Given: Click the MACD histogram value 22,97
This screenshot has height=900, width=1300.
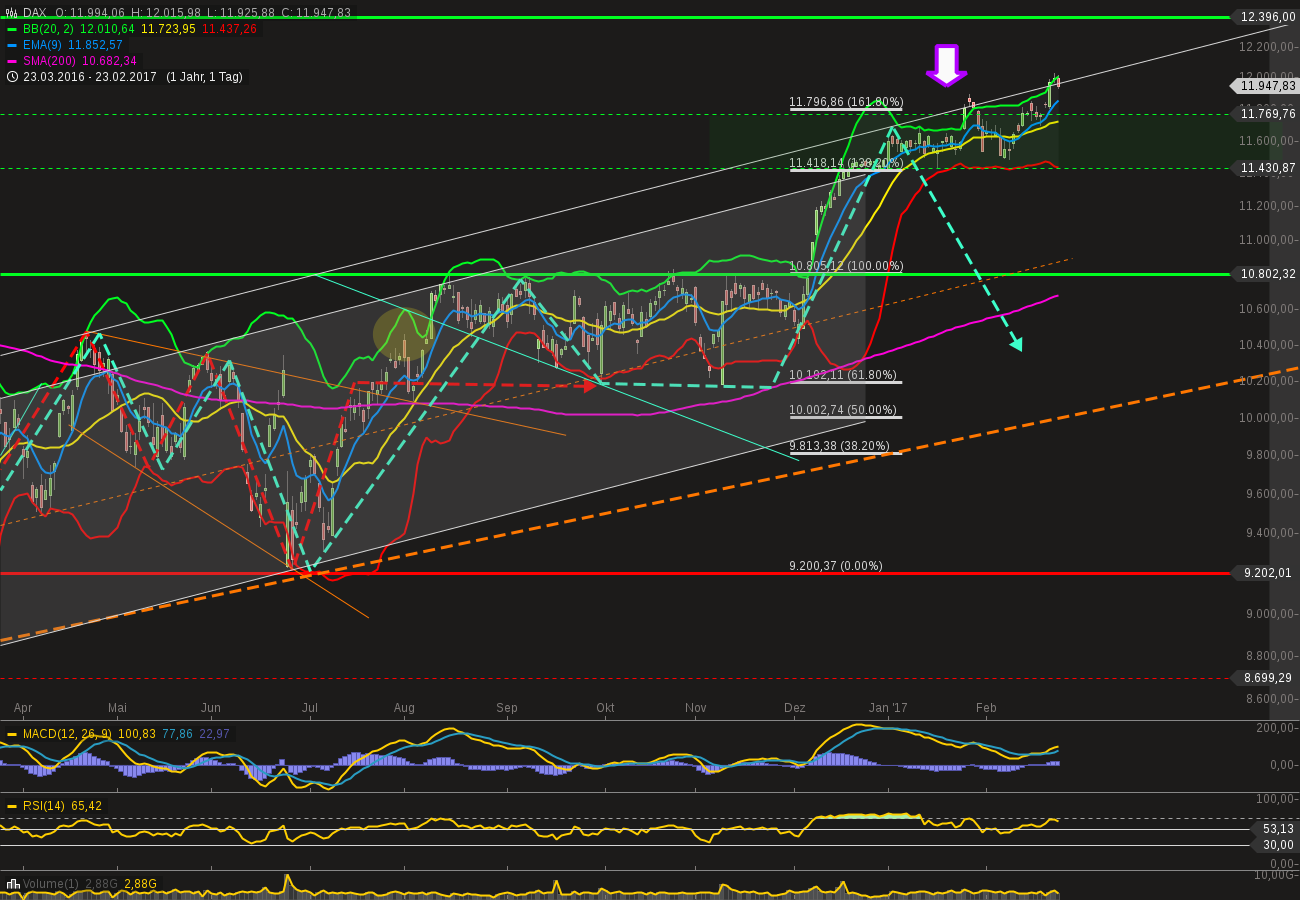Looking at the screenshot, I should pyautogui.click(x=215, y=734).
